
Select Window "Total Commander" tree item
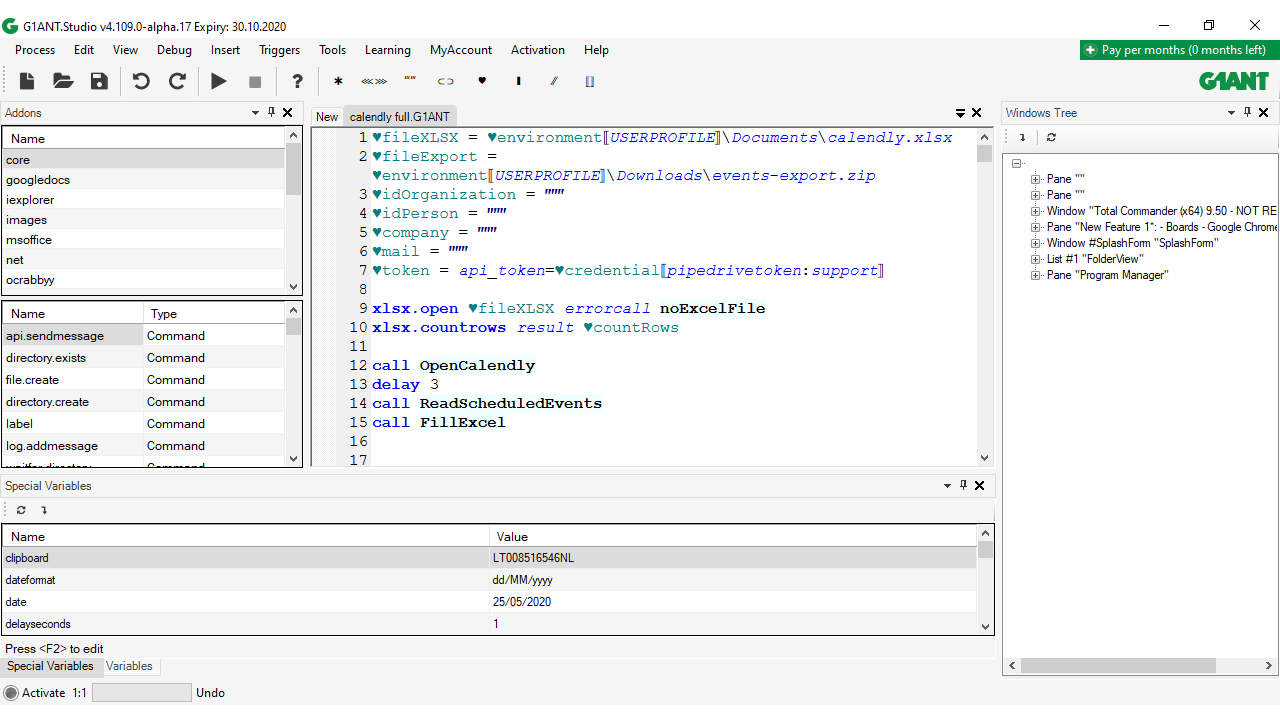click(x=1162, y=211)
